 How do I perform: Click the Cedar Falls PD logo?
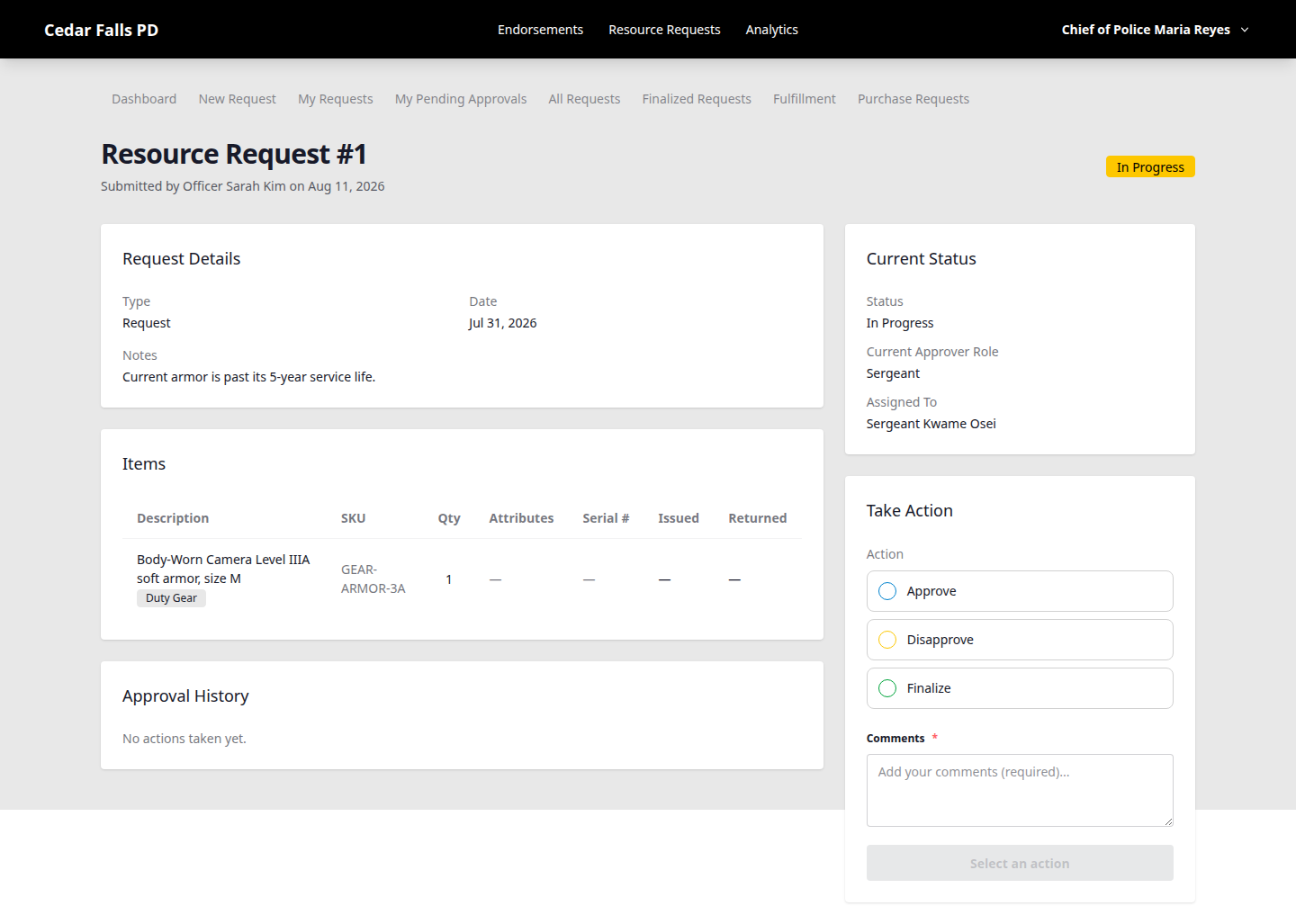pyautogui.click(x=101, y=30)
